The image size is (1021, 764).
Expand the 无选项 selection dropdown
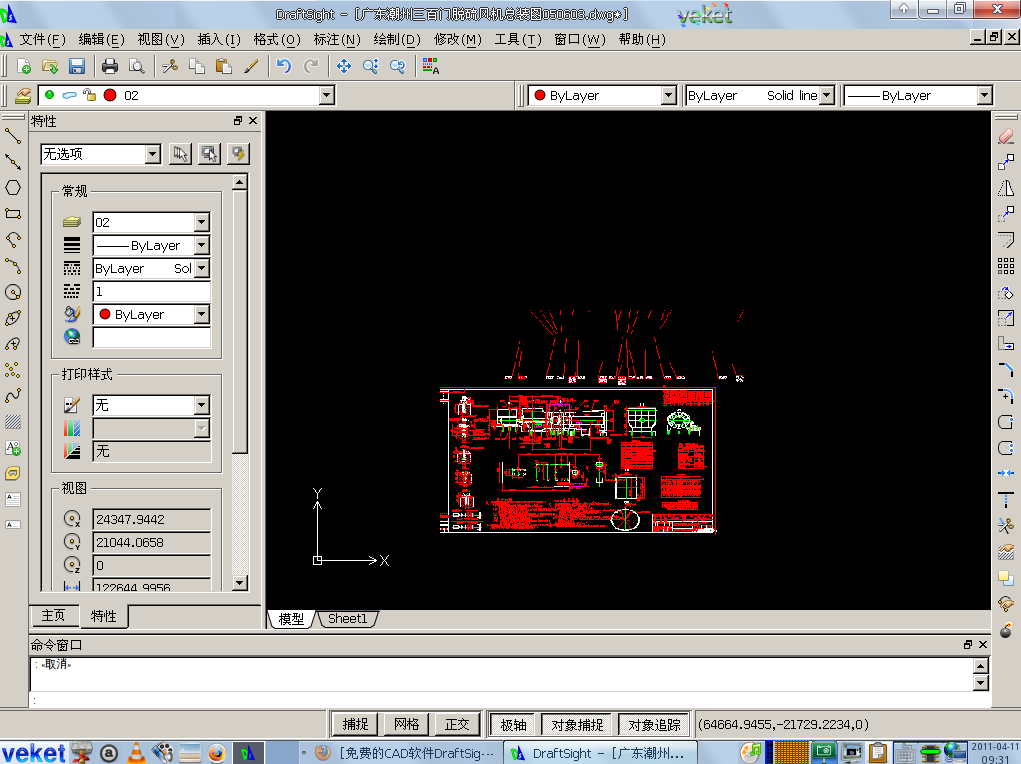pyautogui.click(x=153, y=154)
